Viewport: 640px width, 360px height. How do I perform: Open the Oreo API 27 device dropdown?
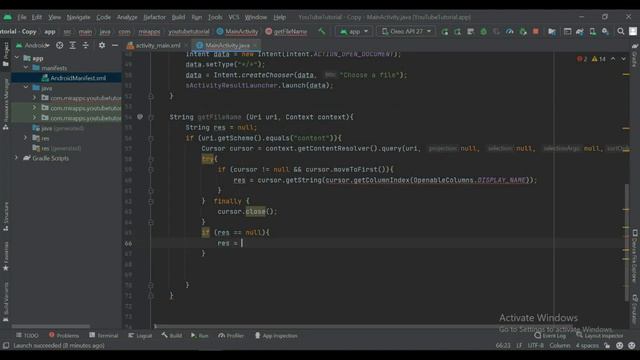406,31
